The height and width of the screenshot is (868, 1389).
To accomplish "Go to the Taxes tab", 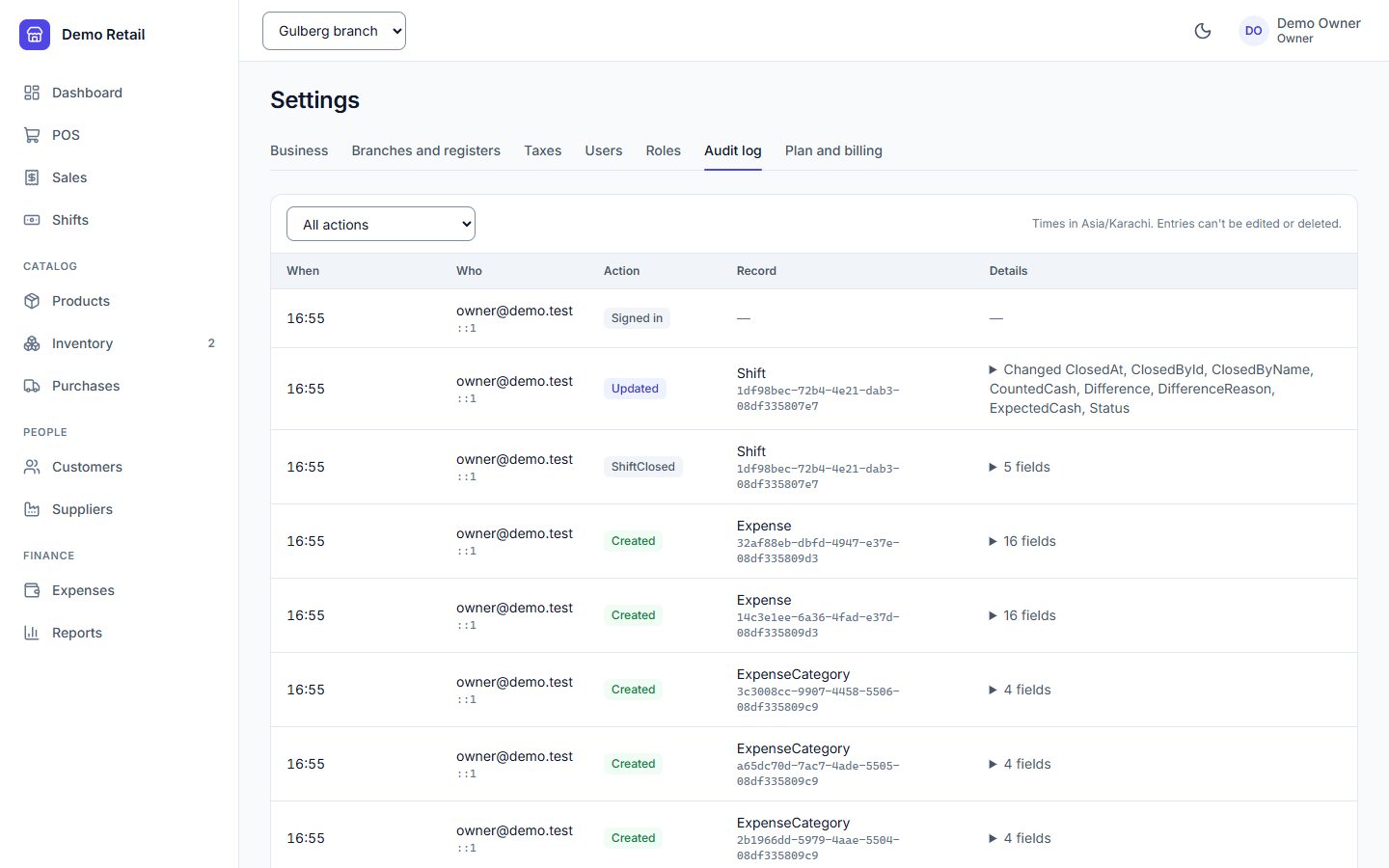I will [x=542, y=150].
